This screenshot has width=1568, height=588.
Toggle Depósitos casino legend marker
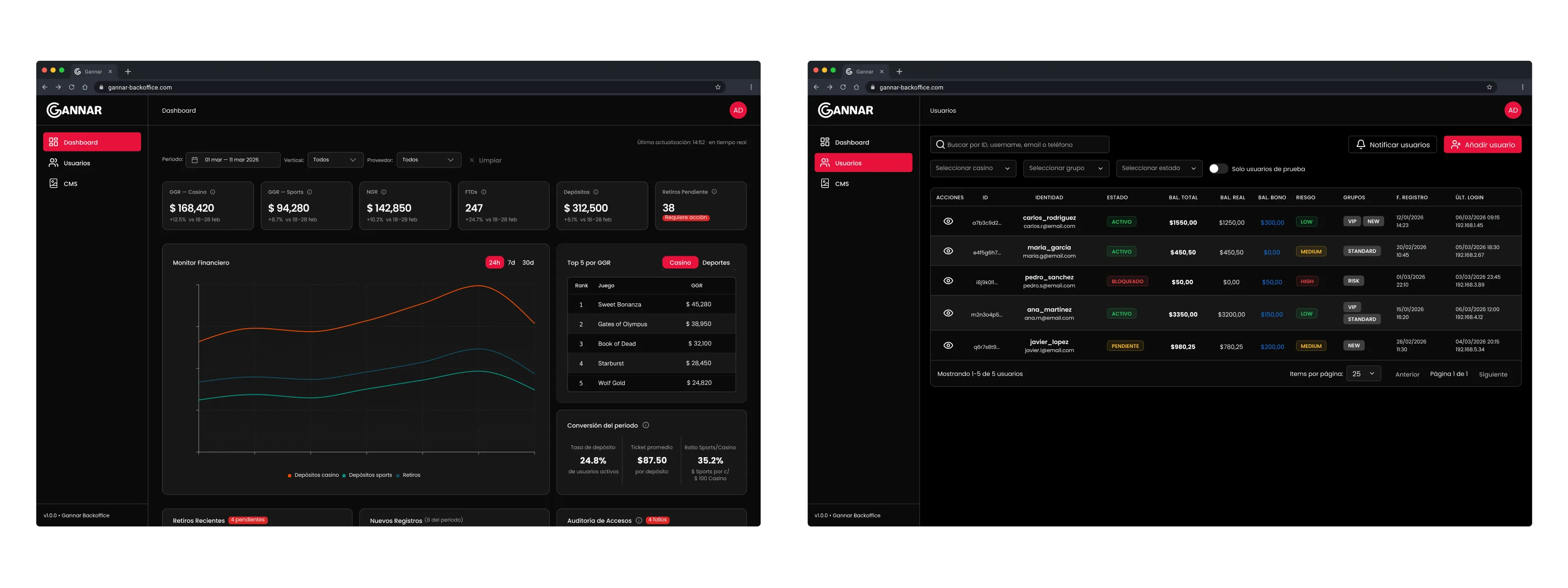(289, 475)
